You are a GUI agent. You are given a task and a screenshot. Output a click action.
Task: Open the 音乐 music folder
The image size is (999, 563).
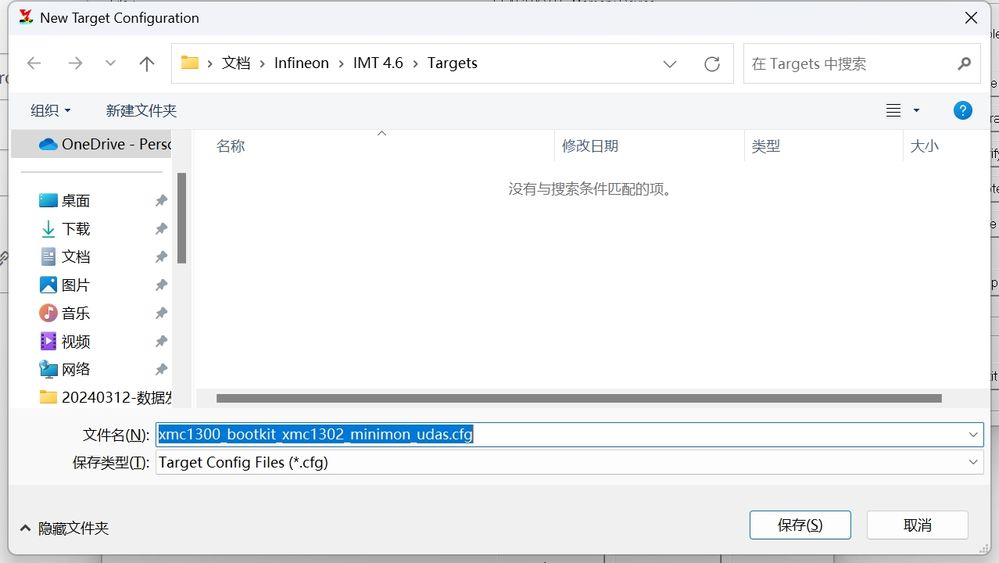coord(75,313)
